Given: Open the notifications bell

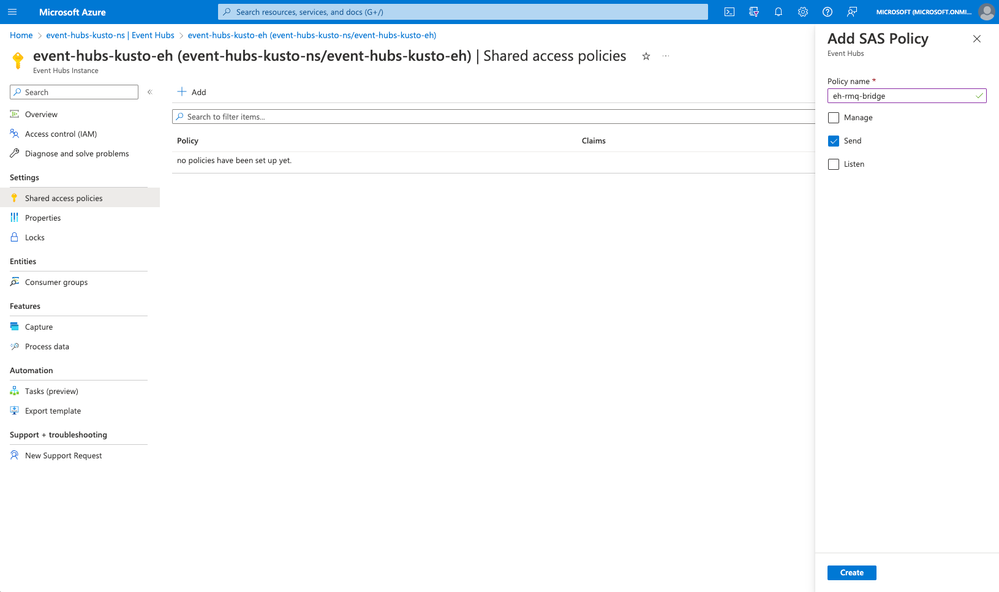Looking at the screenshot, I should click(778, 12).
